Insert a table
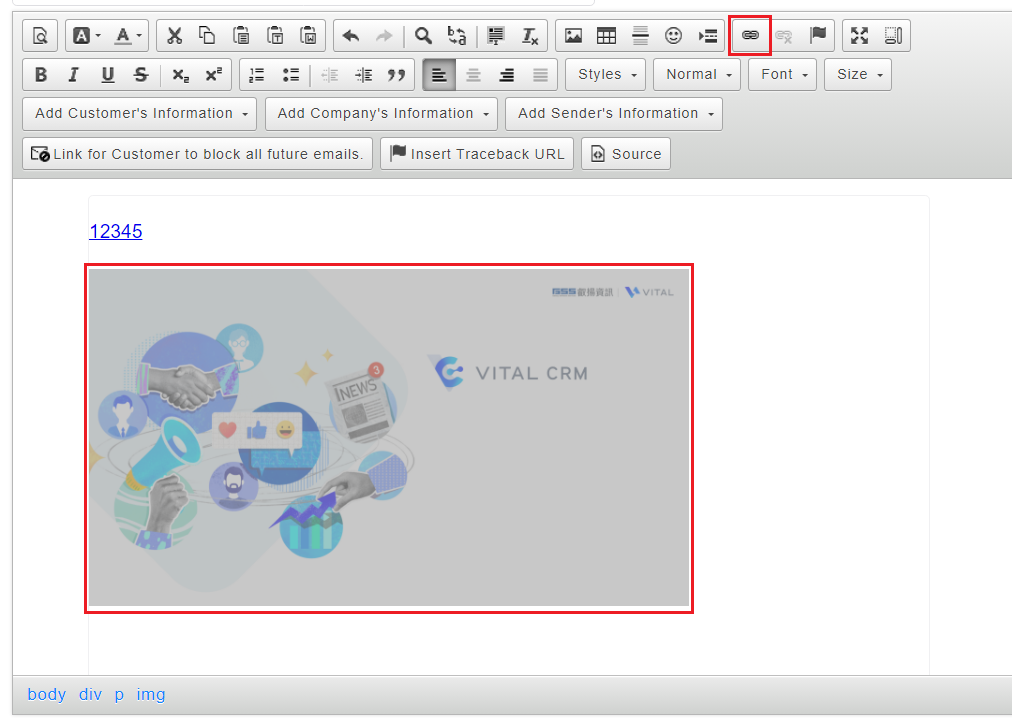The width and height of the screenshot is (1012, 718). pyautogui.click(x=607, y=36)
